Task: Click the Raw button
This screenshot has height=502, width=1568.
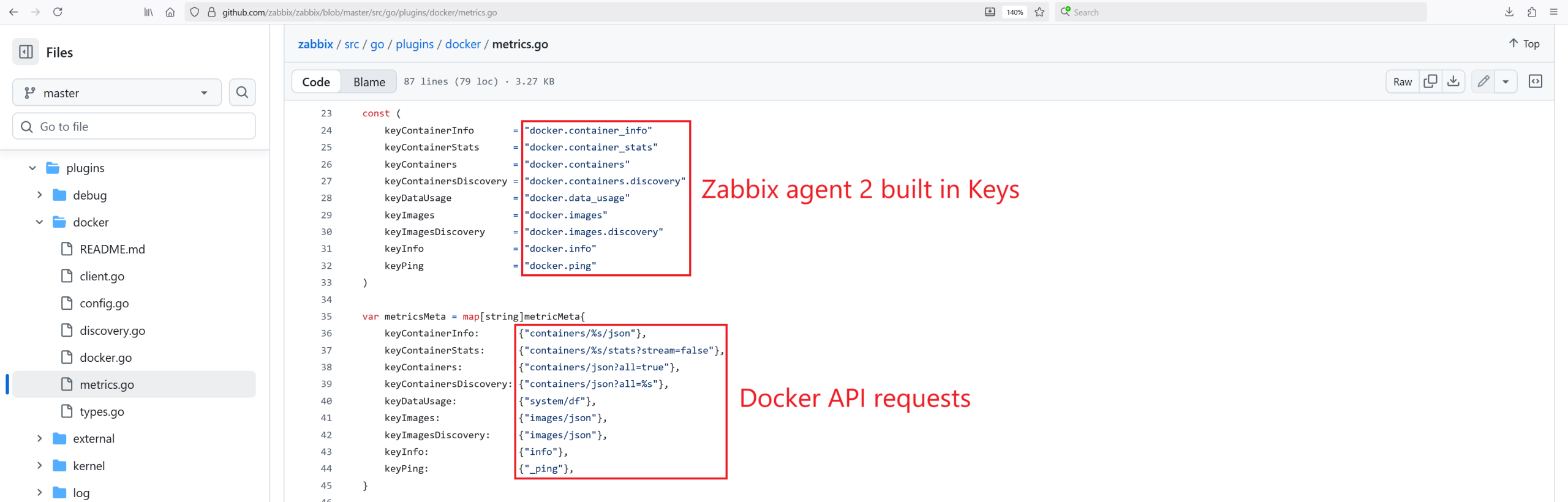Action: (1402, 82)
